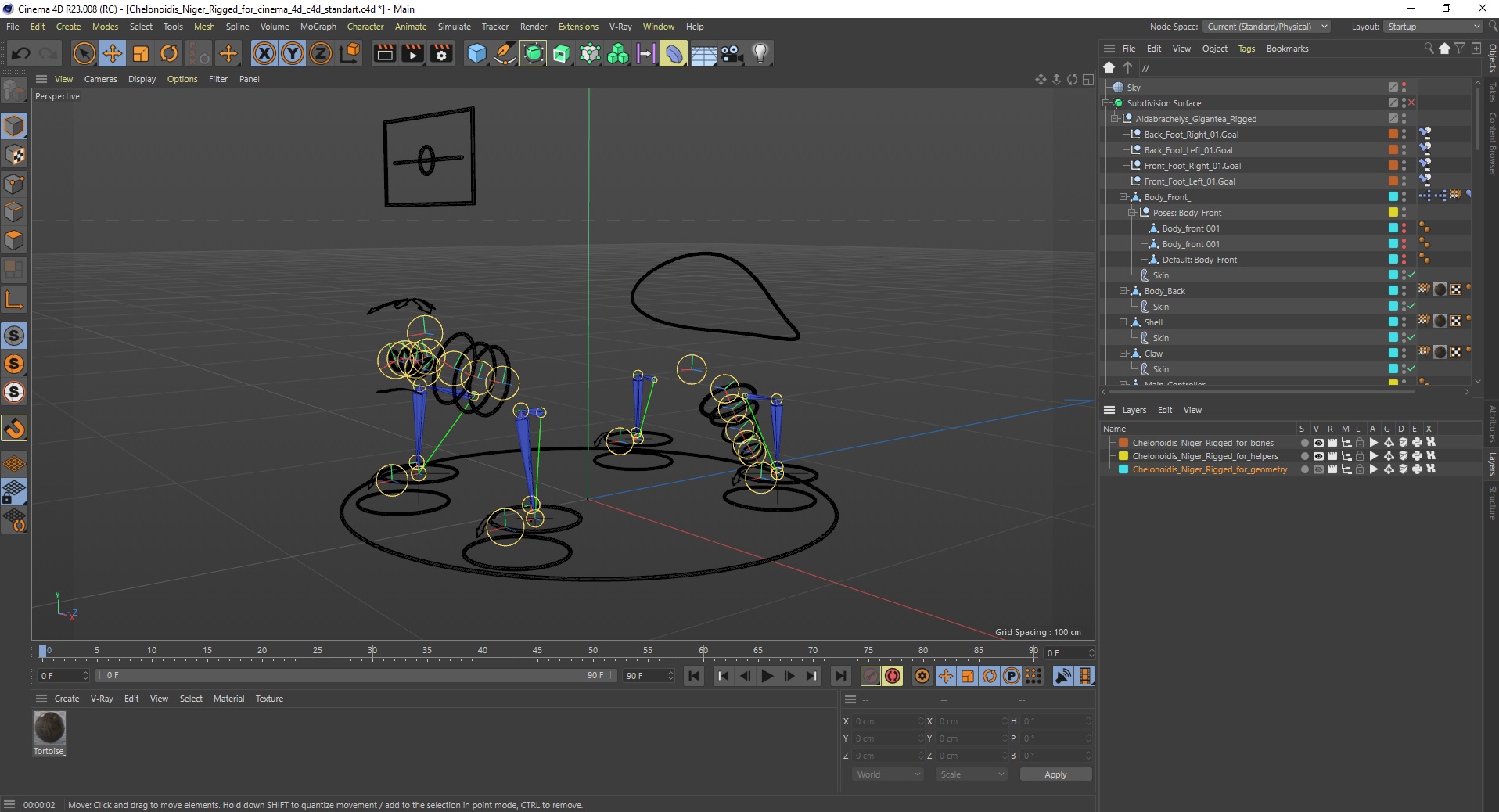Screen dimensions: 1499x812
Task: Open the Node Space dropdown
Action: click(1267, 27)
